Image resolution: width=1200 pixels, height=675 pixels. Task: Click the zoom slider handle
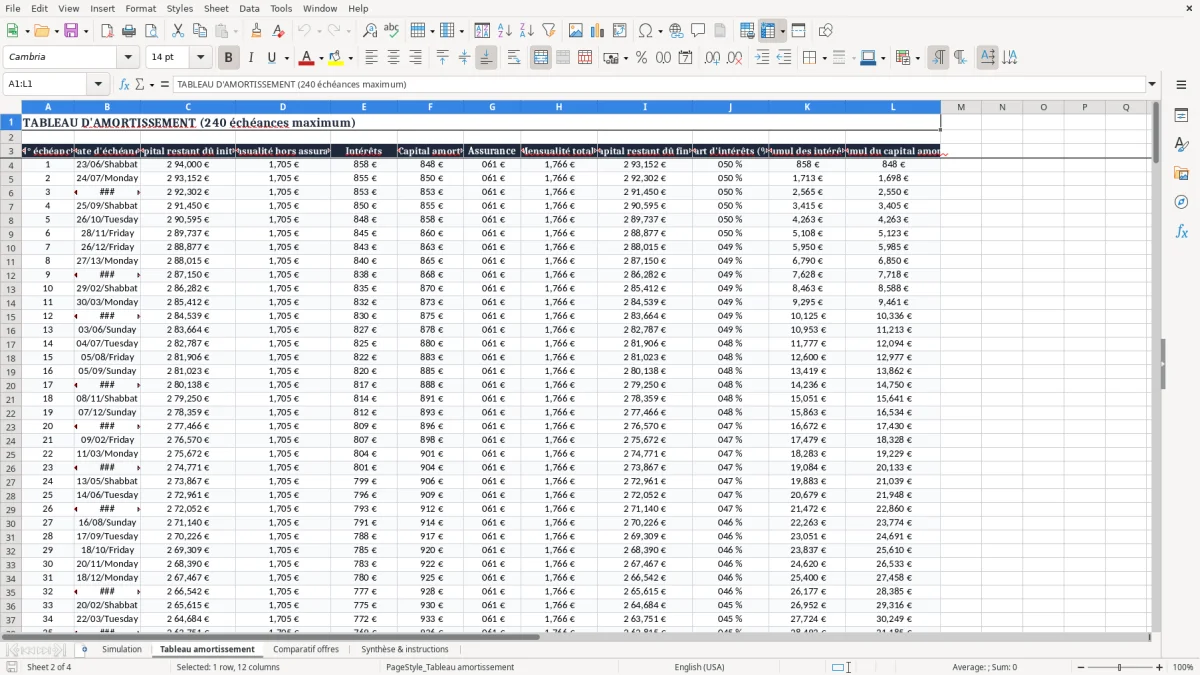[x=1120, y=667]
